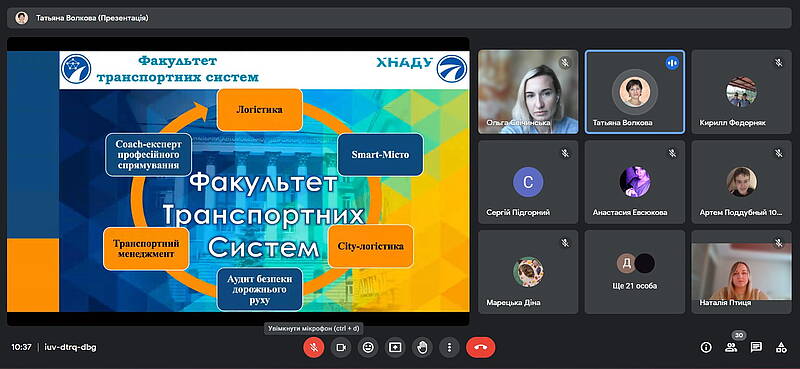Viewport: 800px width, 369px height.
Task: Open the emoji reactions button
Action: pos(368,348)
